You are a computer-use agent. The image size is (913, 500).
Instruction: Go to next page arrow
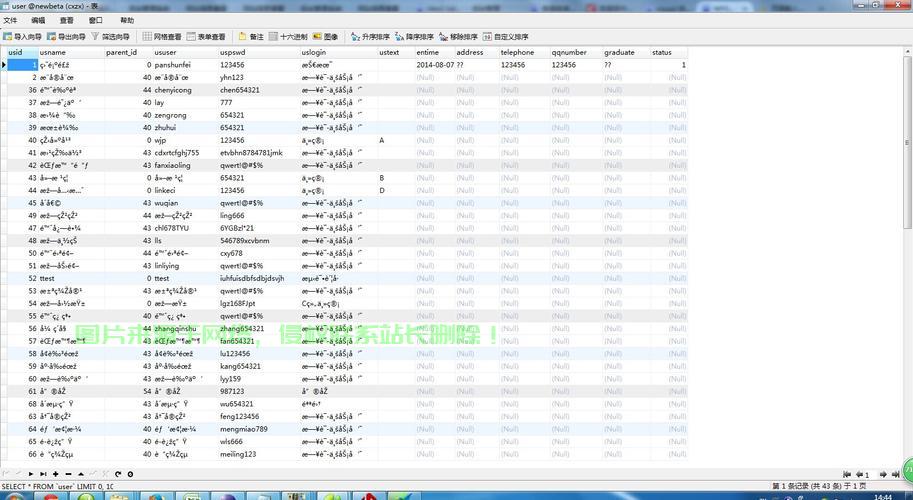tap(883, 475)
